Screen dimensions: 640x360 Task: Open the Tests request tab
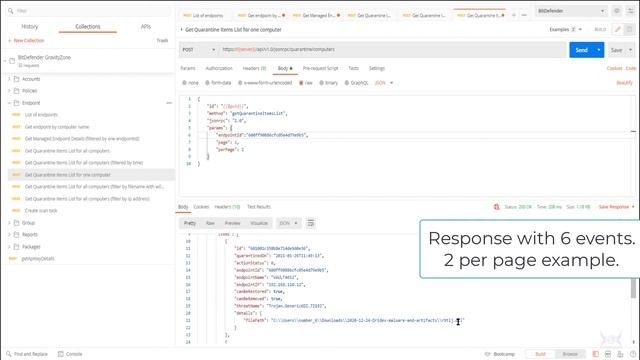353,68
